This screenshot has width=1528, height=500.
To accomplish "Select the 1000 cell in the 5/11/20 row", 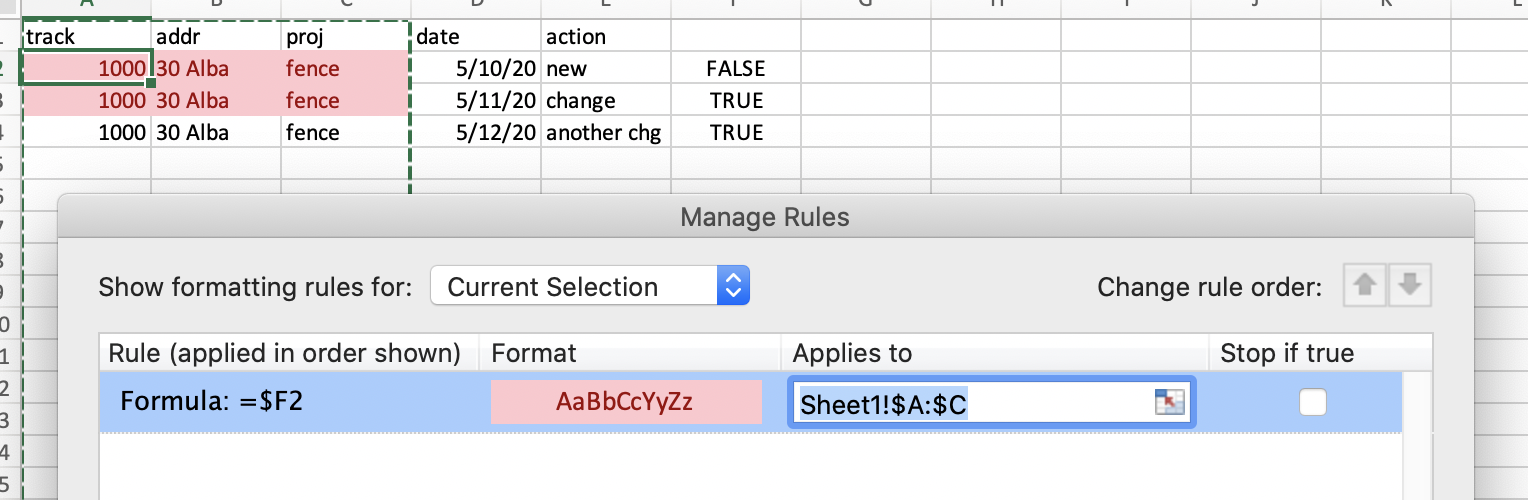I will pyautogui.click(x=86, y=100).
